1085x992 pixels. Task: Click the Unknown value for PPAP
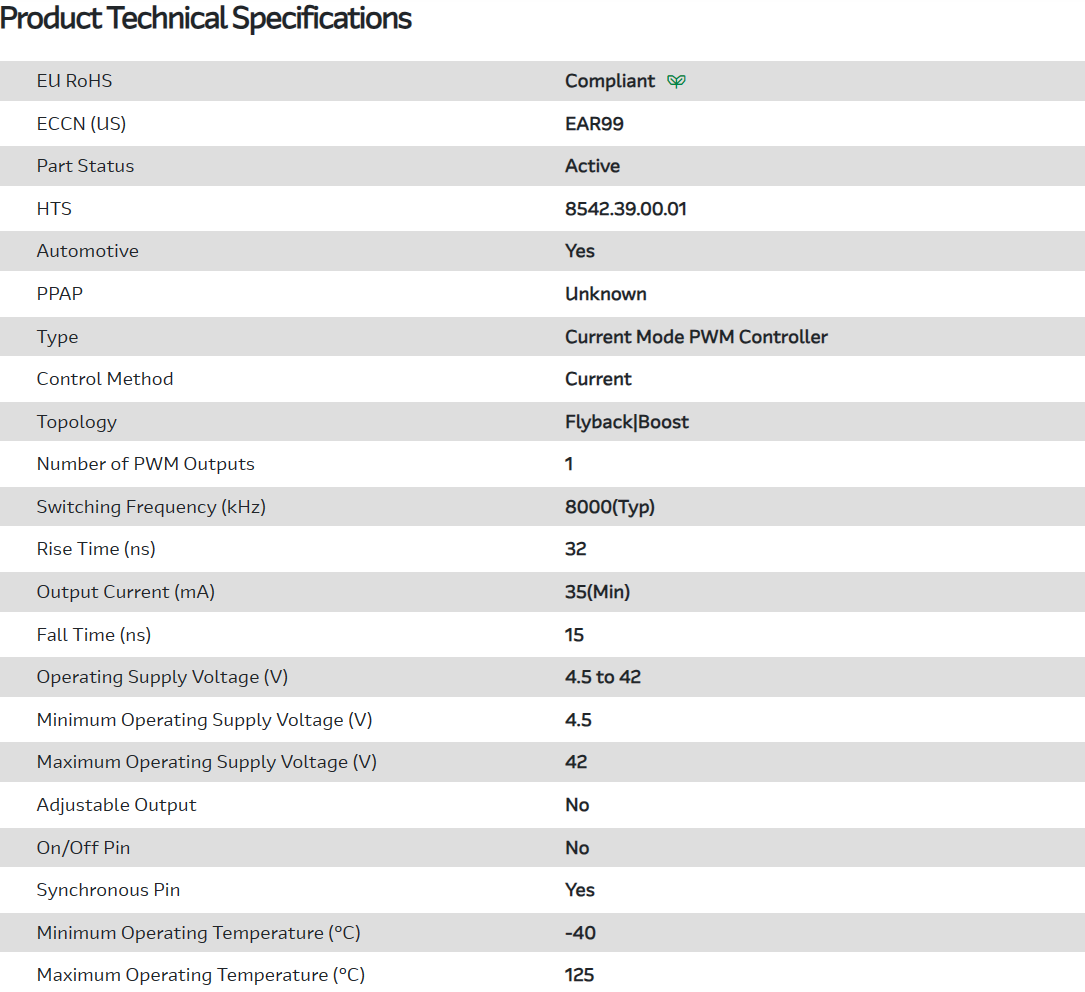[605, 294]
